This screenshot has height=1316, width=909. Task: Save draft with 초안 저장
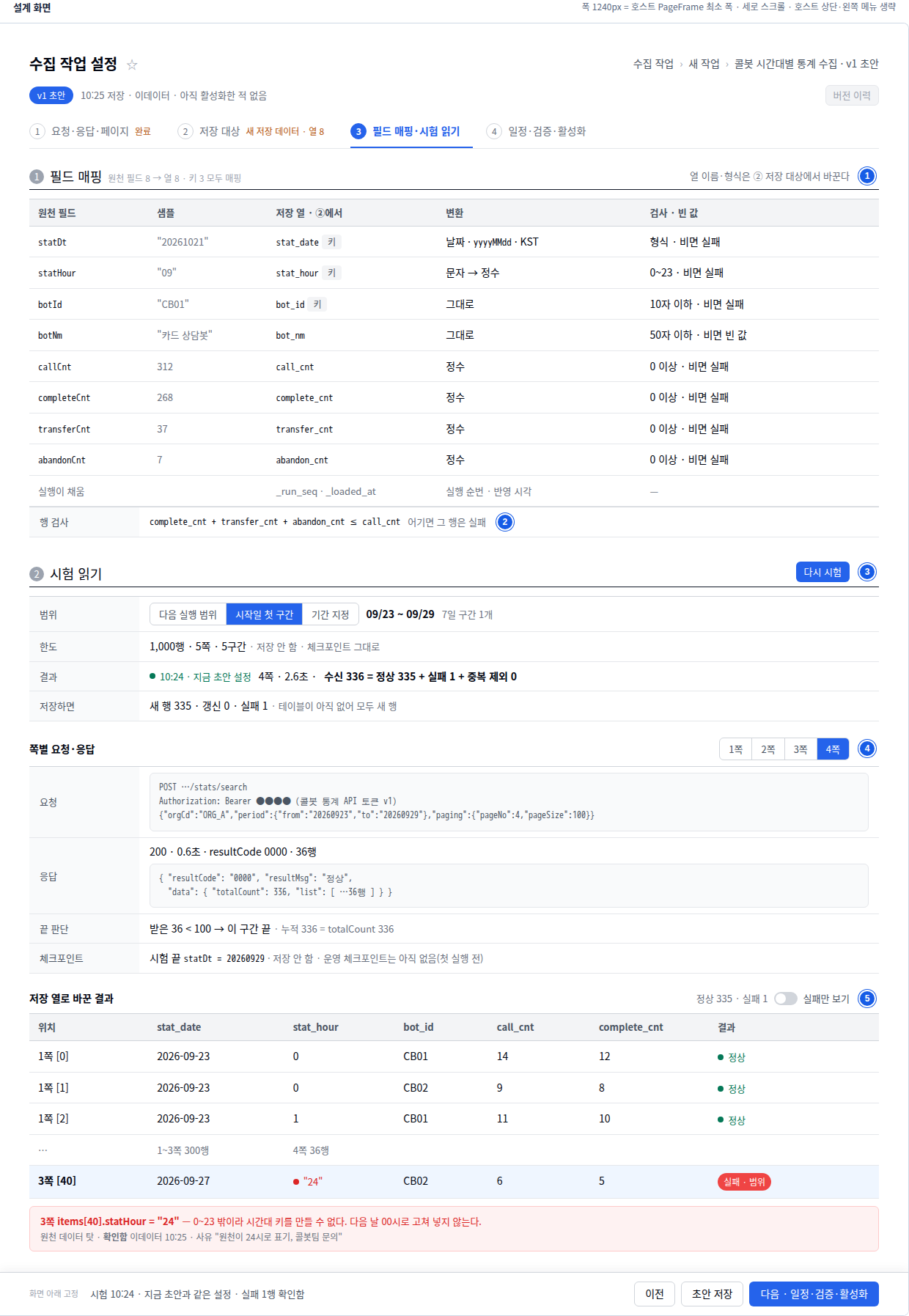click(712, 1294)
